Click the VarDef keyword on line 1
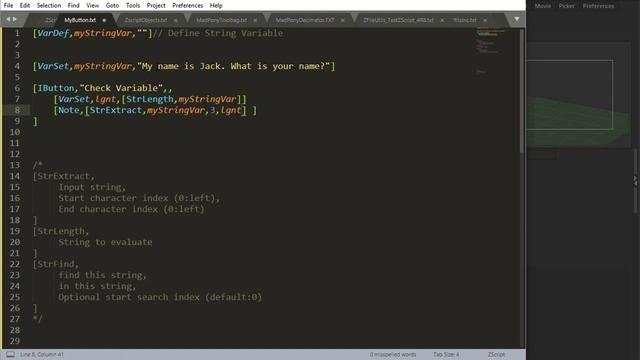Screen dimensions: 640x360 coord(53,33)
